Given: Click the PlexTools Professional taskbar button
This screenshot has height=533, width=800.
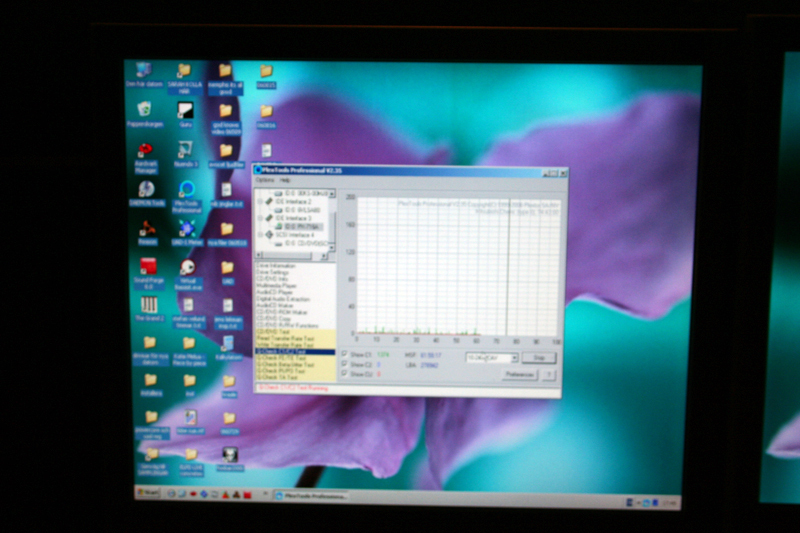Looking at the screenshot, I should (x=311, y=495).
